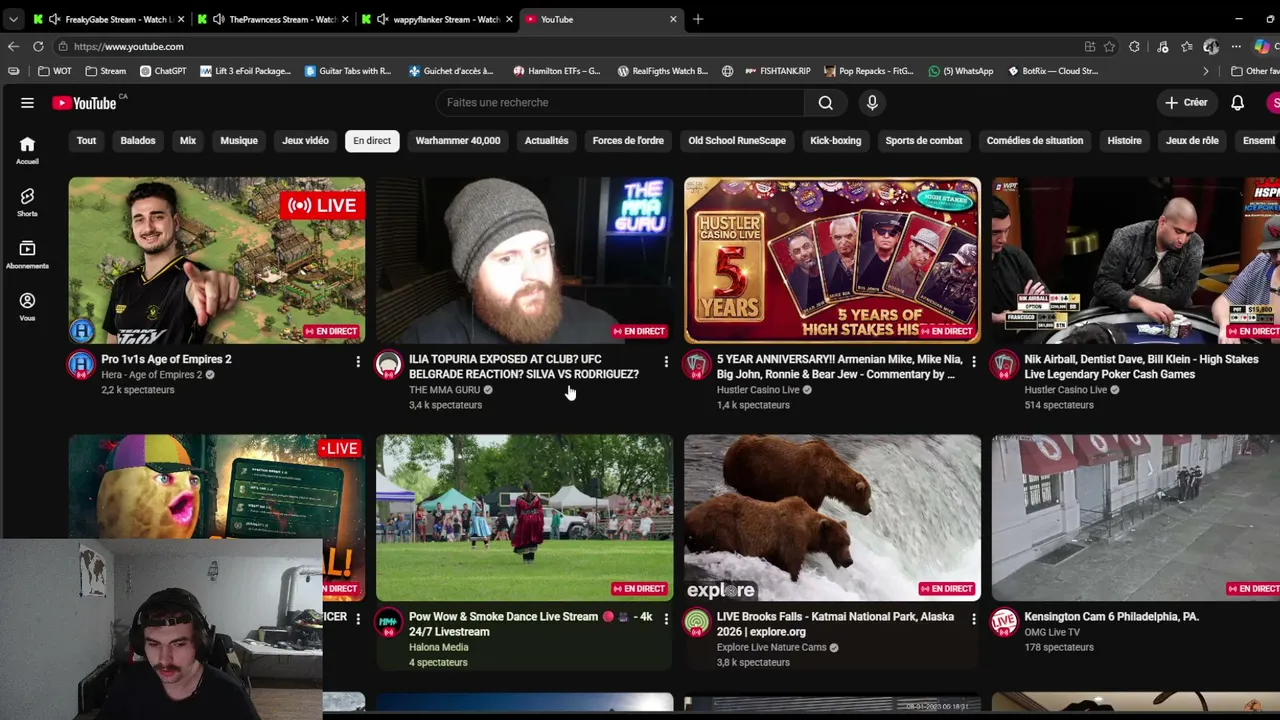Select the Musique filter chip
The width and height of the screenshot is (1280, 720).
[x=239, y=141]
